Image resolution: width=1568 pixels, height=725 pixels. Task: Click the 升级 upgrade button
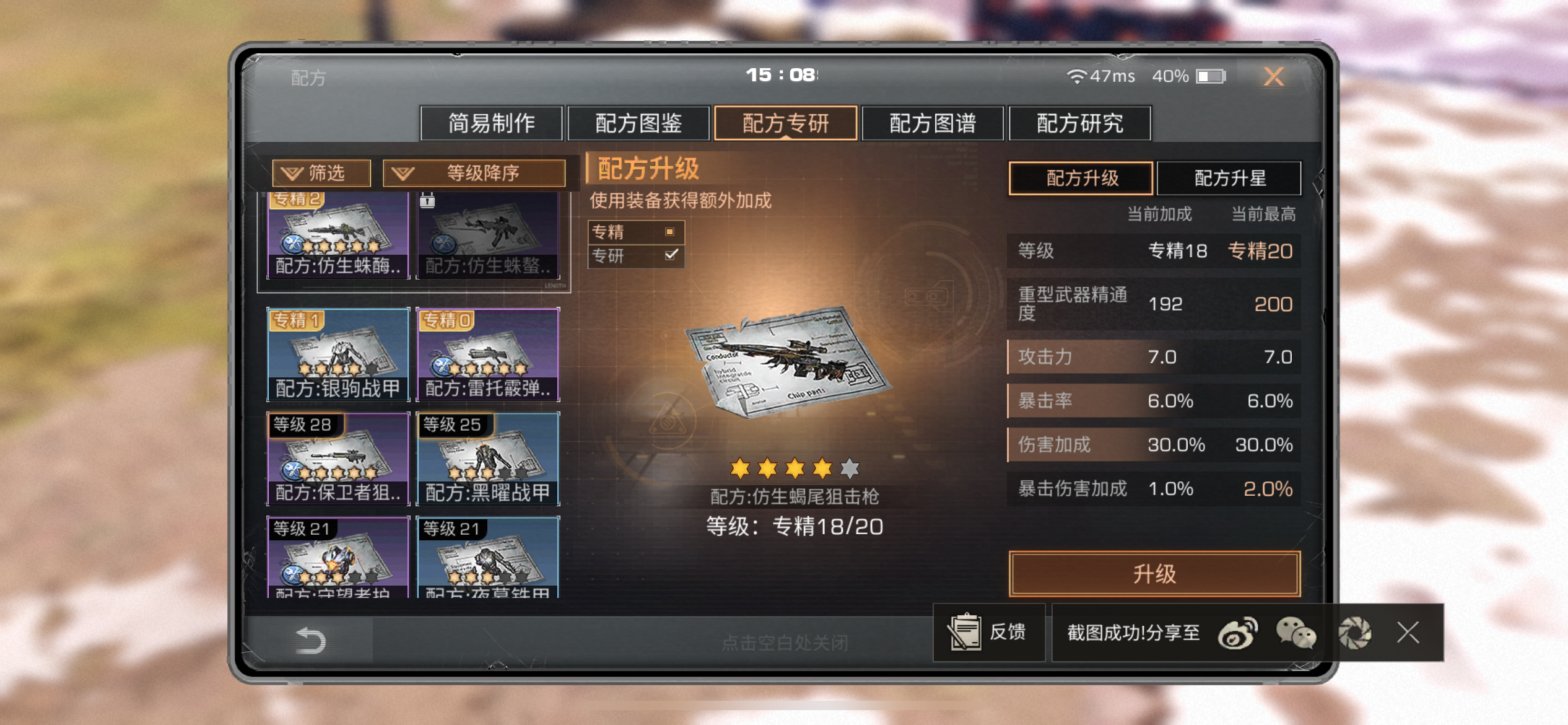(x=1154, y=574)
